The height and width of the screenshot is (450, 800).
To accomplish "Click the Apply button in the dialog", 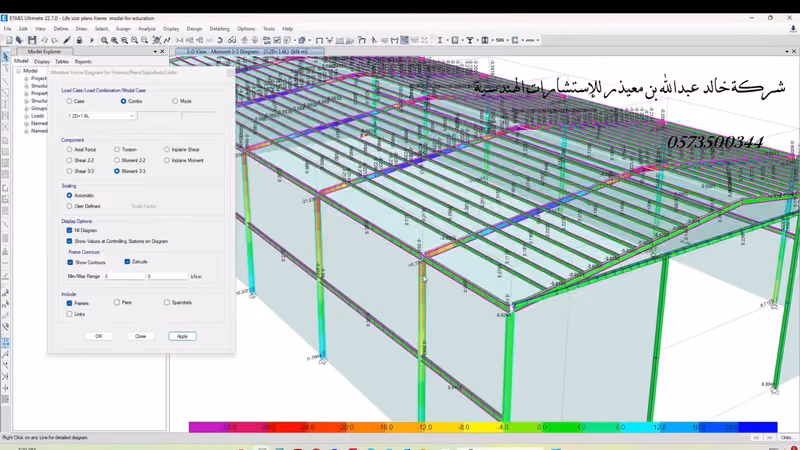I will [x=182, y=336].
